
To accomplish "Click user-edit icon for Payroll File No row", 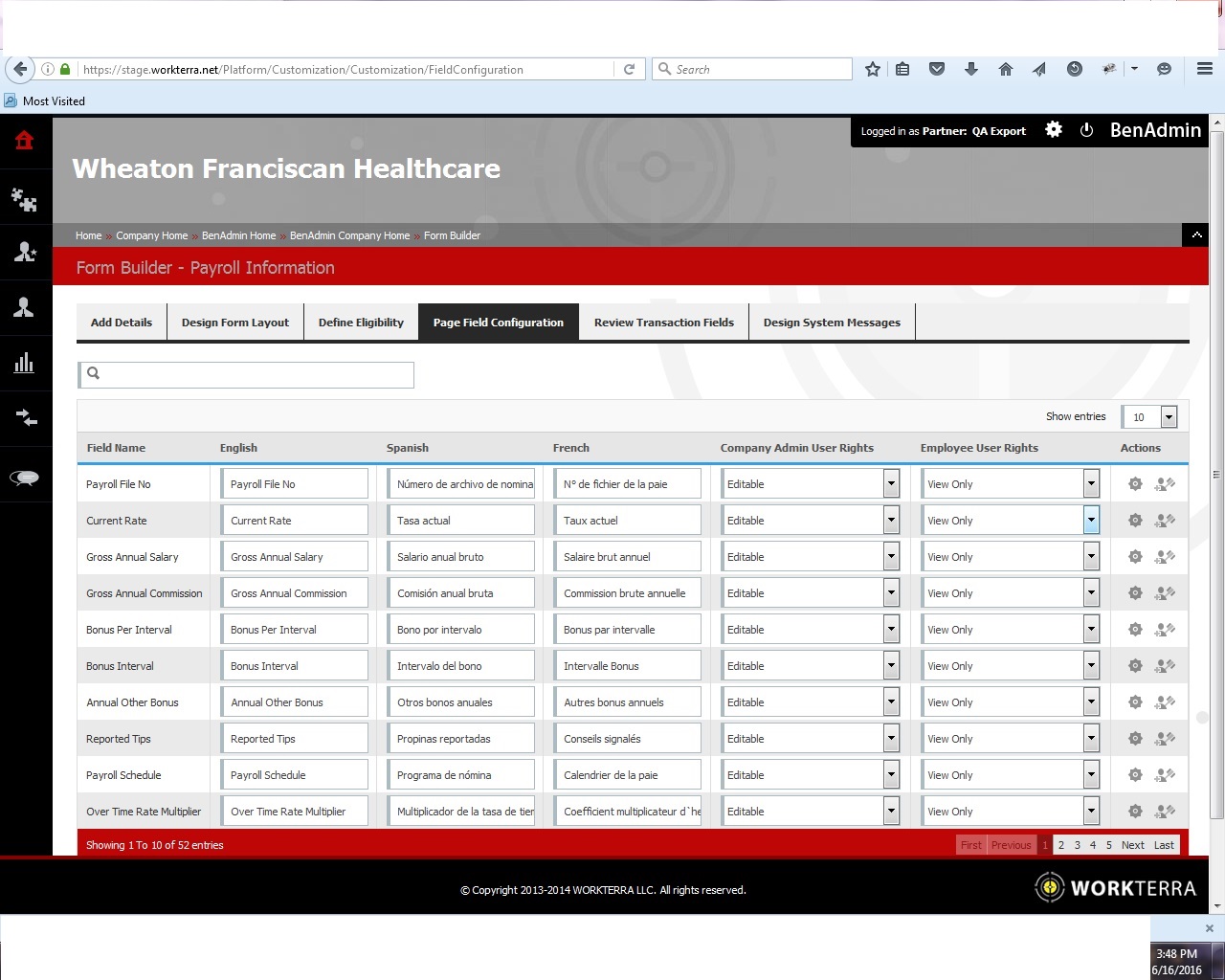I will point(1165,484).
